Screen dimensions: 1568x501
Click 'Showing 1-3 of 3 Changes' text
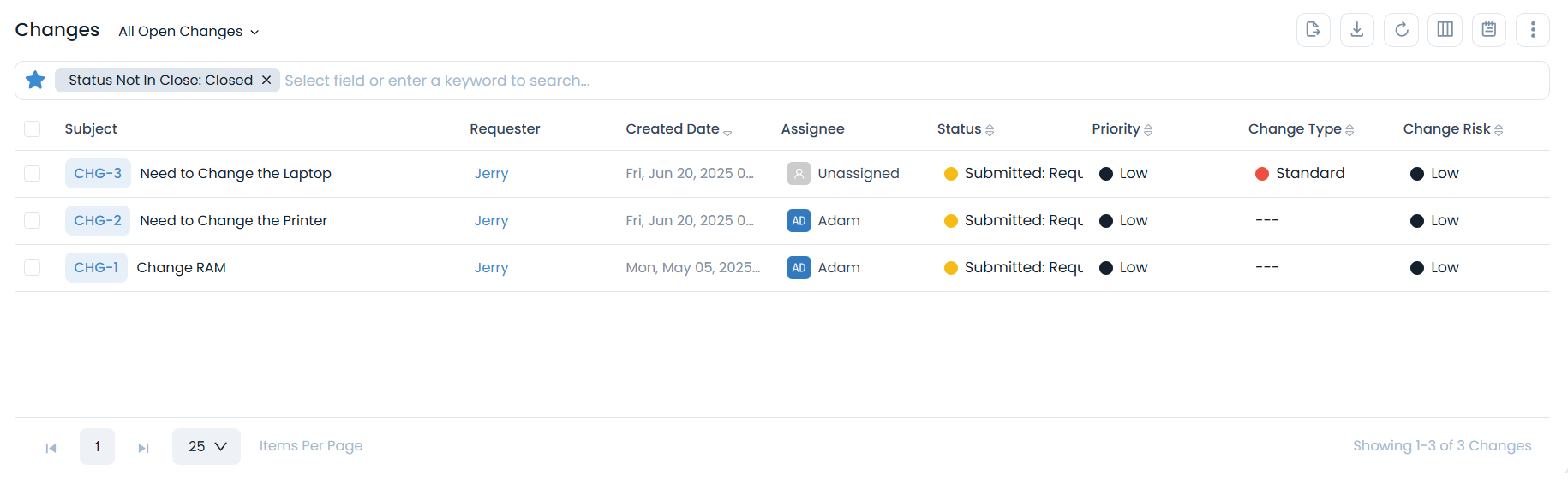pos(1442,446)
